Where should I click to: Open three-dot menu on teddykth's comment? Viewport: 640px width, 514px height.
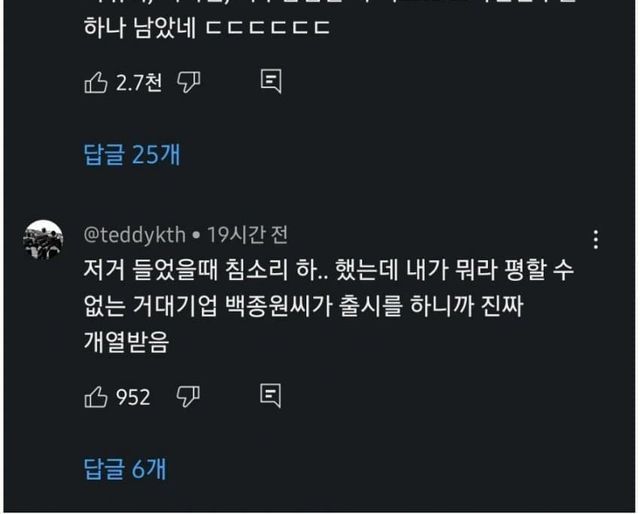(596, 240)
